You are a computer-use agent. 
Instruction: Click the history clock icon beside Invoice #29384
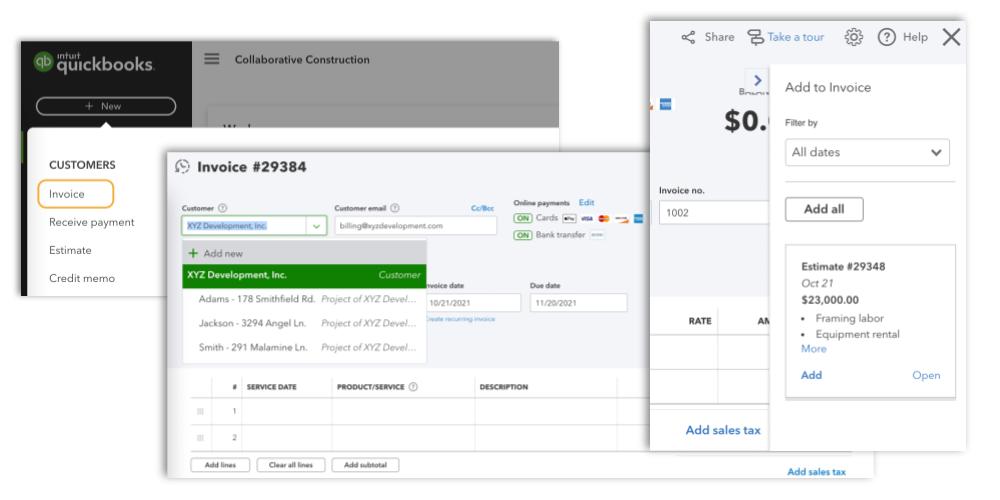[183, 166]
